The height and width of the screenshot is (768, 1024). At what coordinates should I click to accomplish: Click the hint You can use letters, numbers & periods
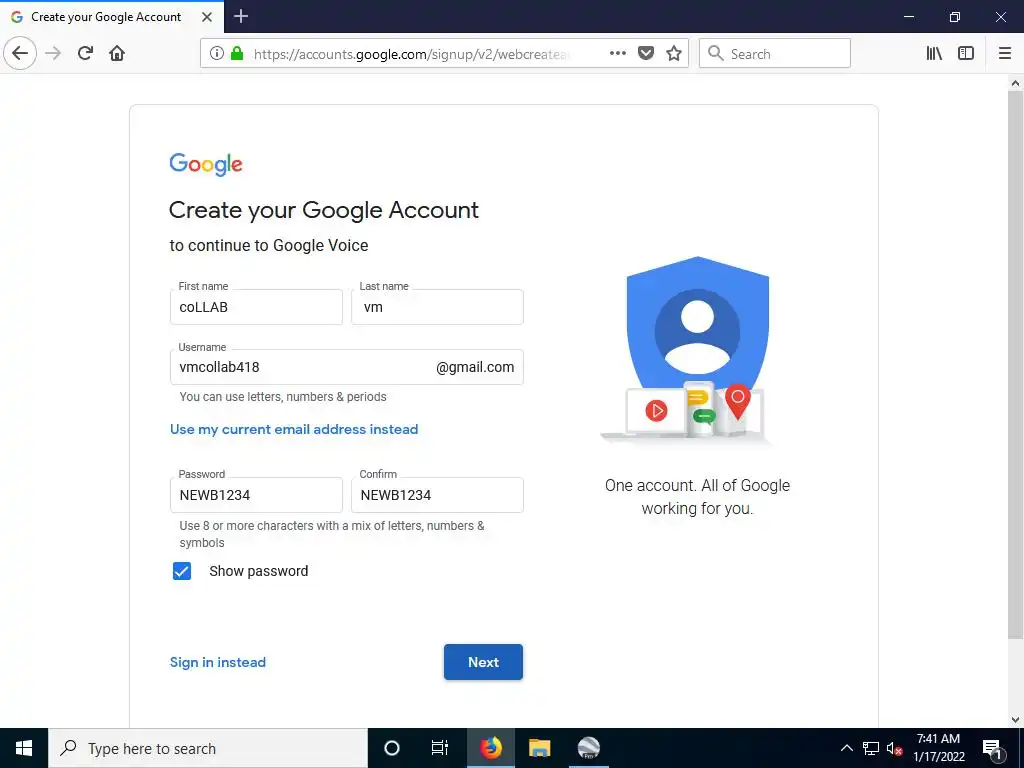click(283, 397)
